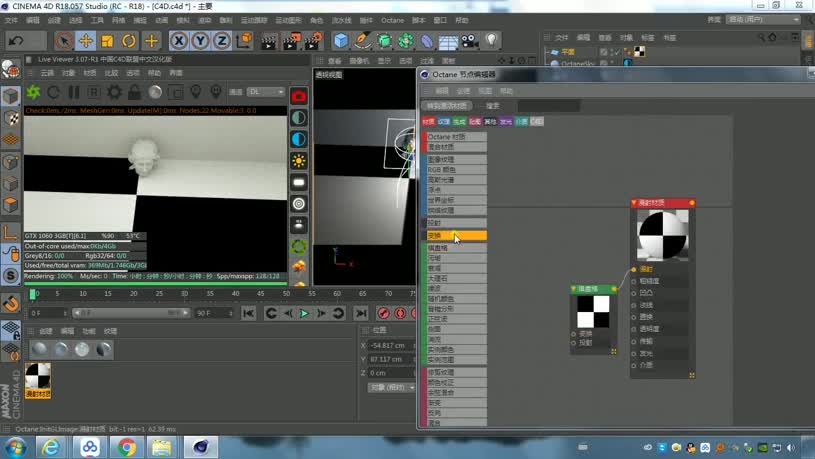The height and width of the screenshot is (459, 815).
Task: Click material node corner resize handle
Action: [692, 375]
